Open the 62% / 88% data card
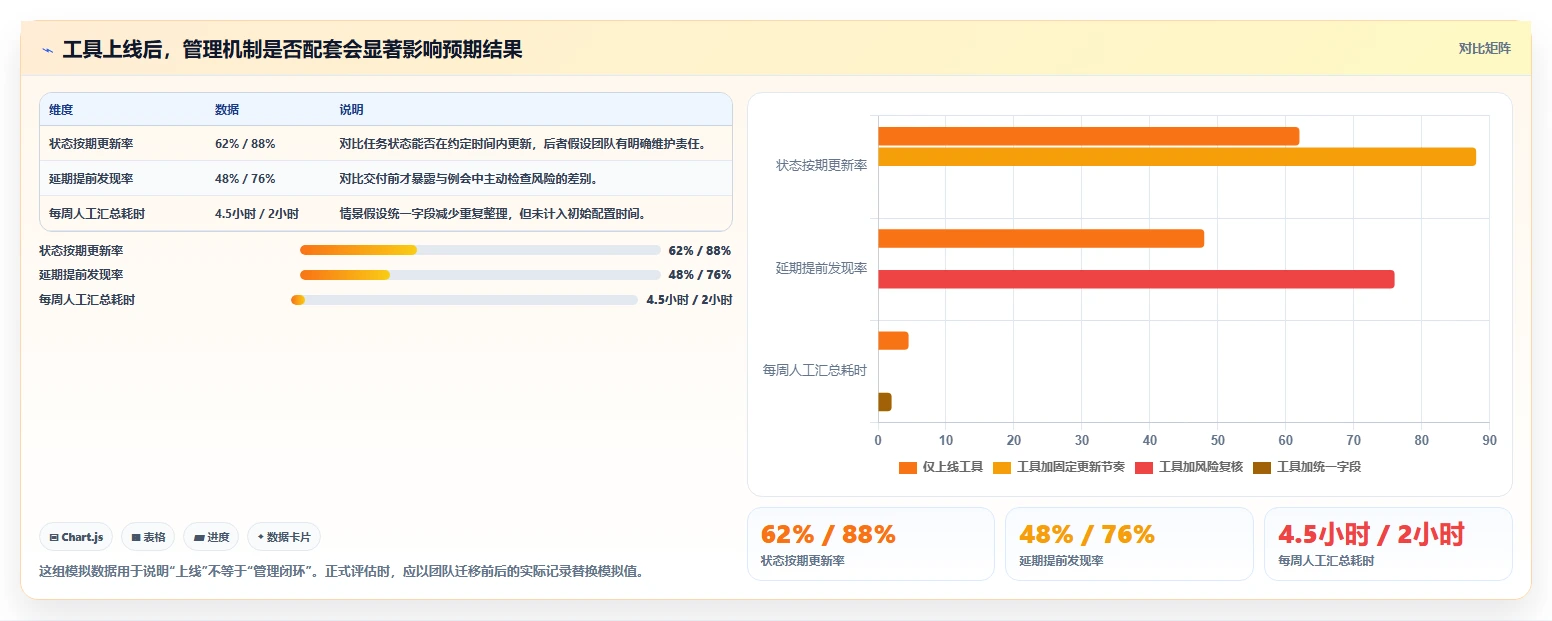This screenshot has height=621, width=1552. pos(871,544)
